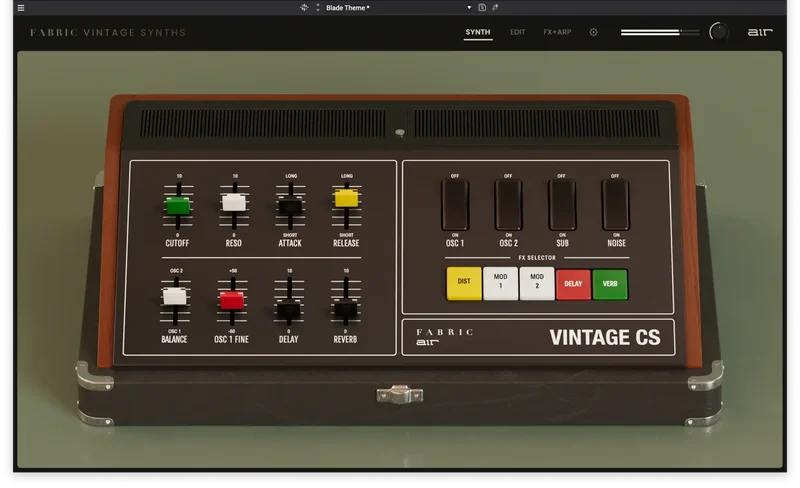Step presets with the up/down arrows
The image size is (800, 488).
pos(318,7)
